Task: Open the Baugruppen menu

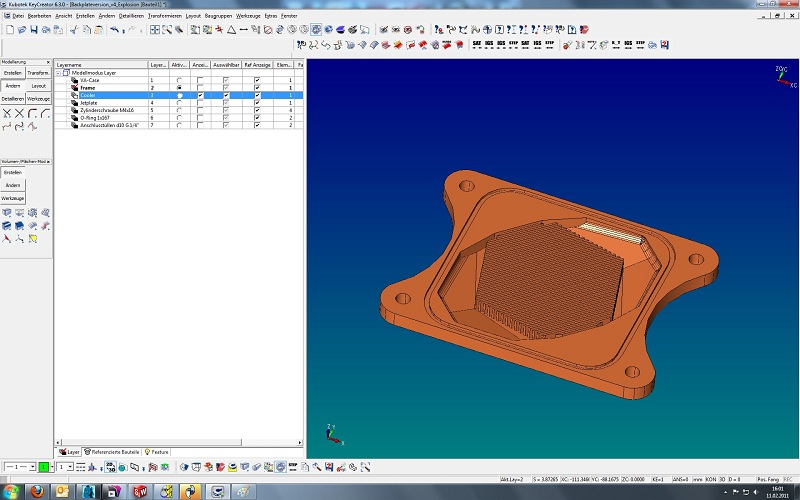Action: coord(218,16)
